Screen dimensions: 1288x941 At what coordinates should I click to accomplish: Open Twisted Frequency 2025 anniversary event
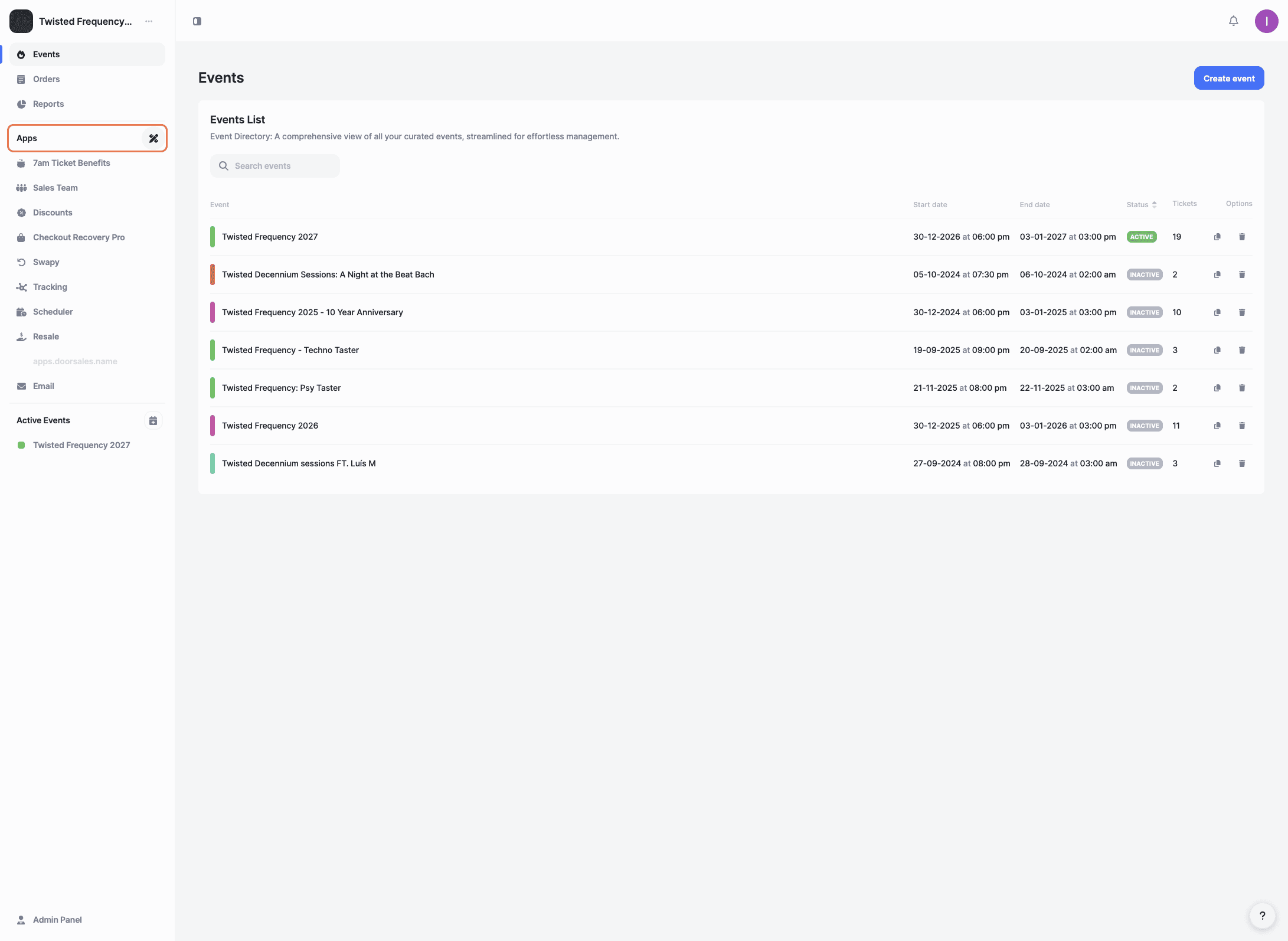point(312,312)
